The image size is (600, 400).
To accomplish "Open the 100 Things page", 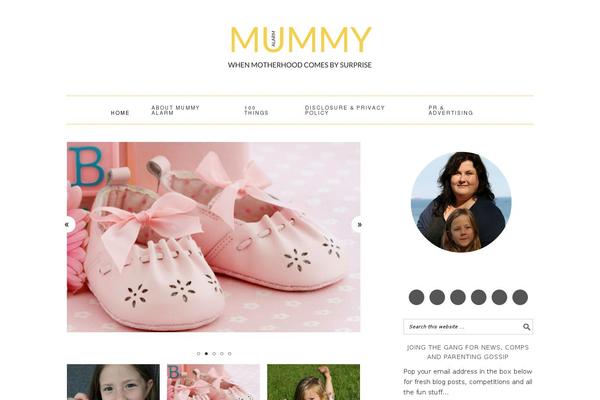I will pyautogui.click(x=256, y=110).
